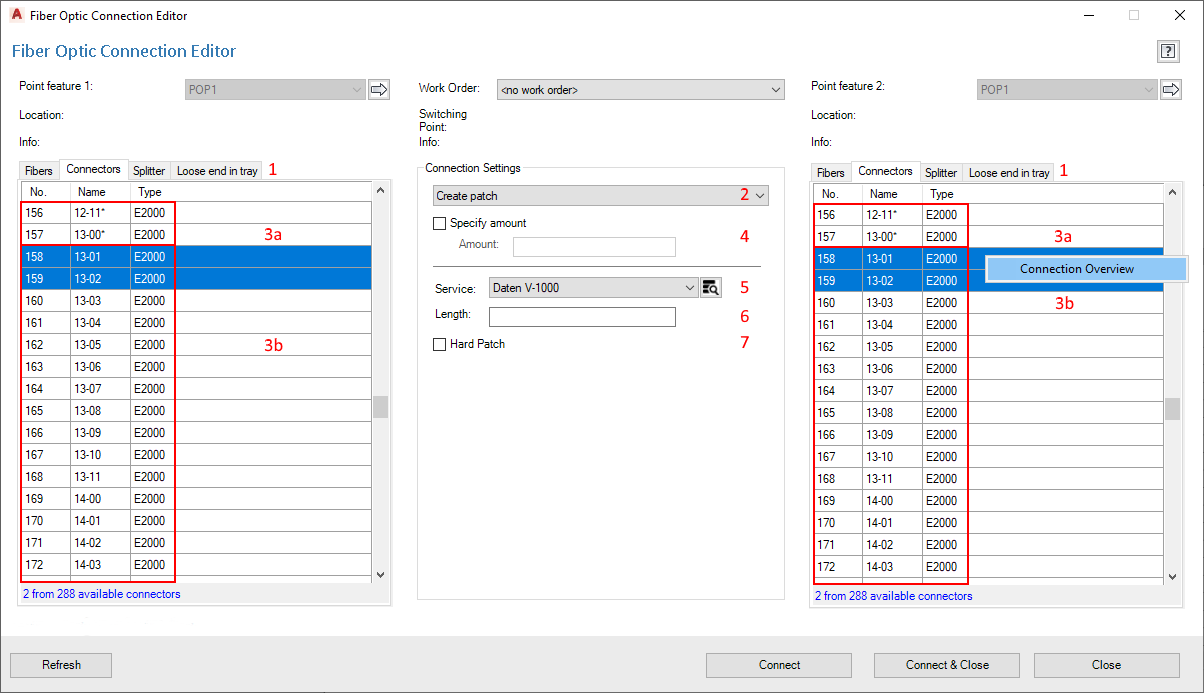Click the right connector list scrollbar thumb
Viewport: 1204px width, 693px height.
coord(1172,409)
